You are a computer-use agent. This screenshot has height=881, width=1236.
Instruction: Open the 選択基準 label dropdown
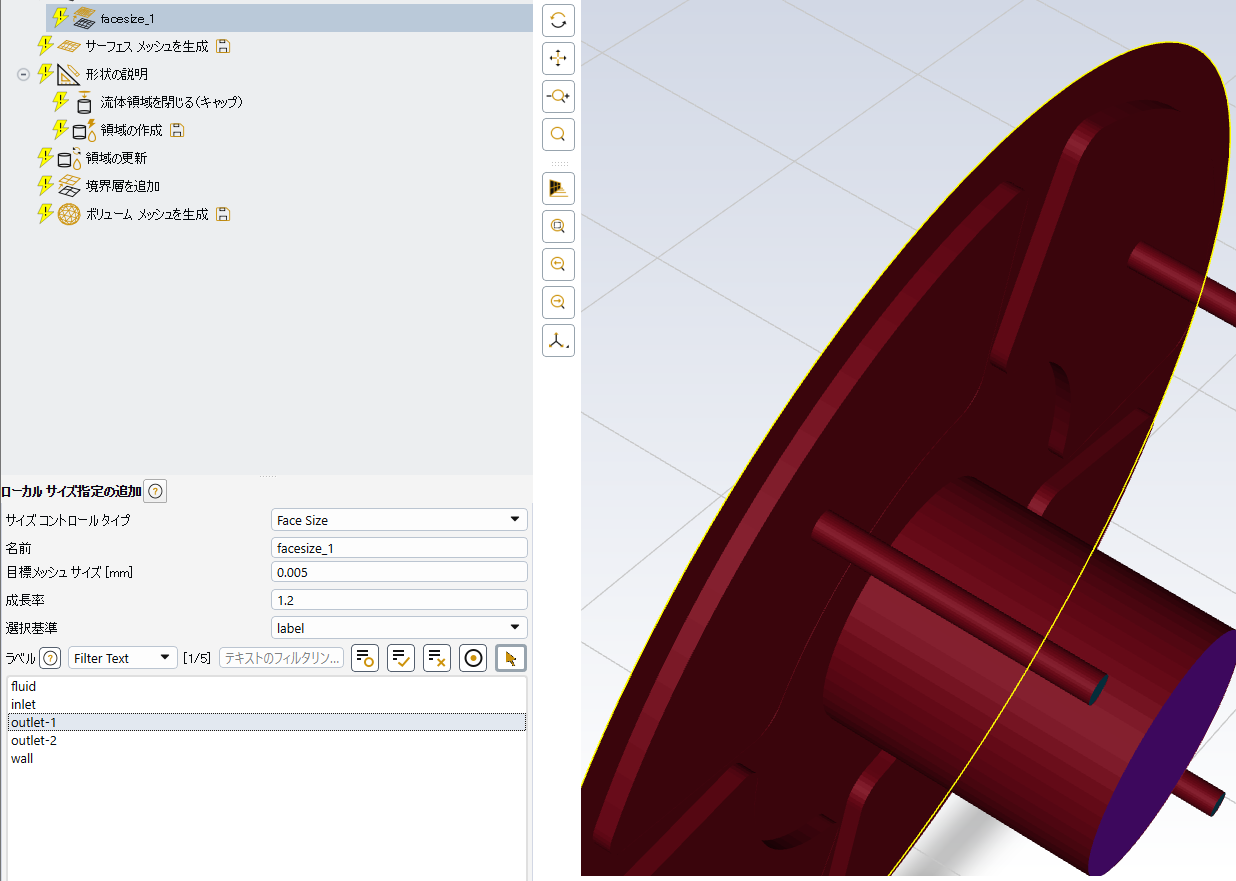[x=400, y=628]
